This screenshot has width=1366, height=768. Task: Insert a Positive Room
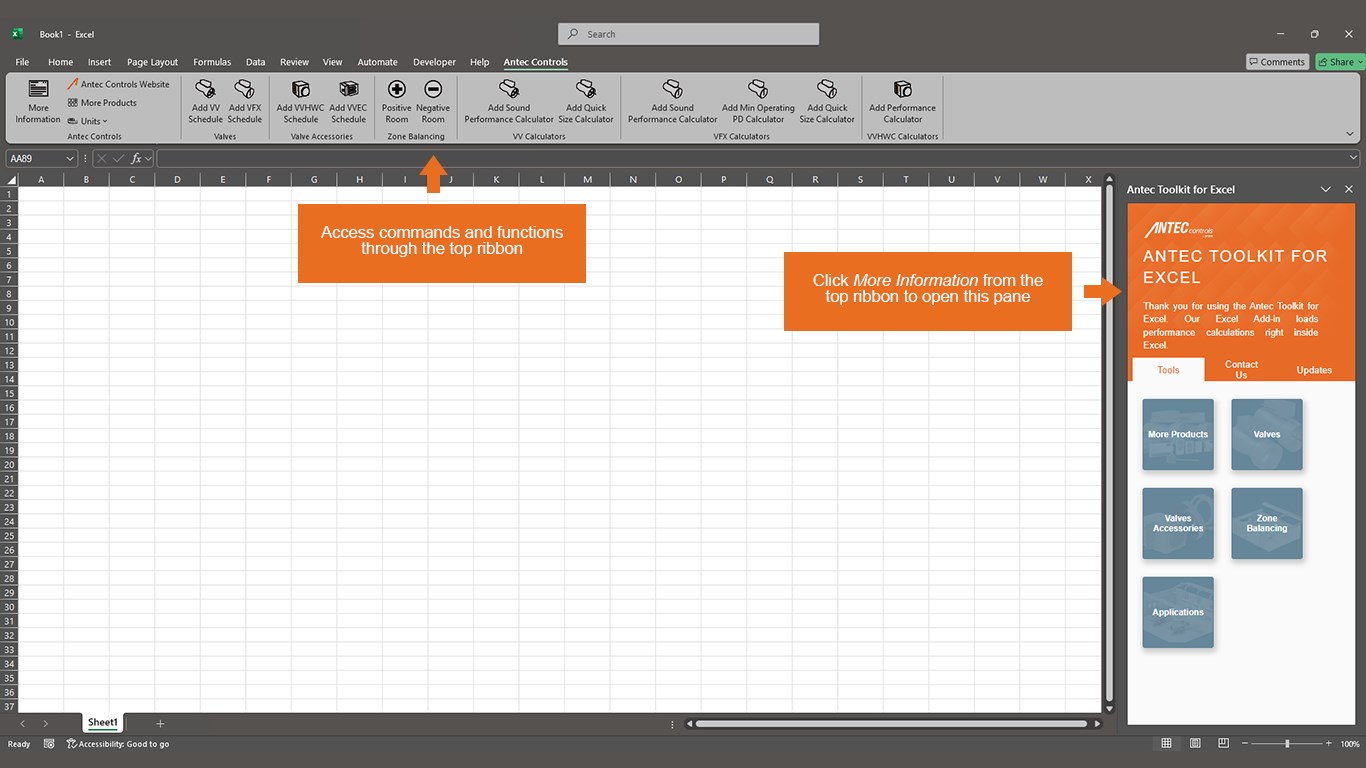[x=397, y=102]
